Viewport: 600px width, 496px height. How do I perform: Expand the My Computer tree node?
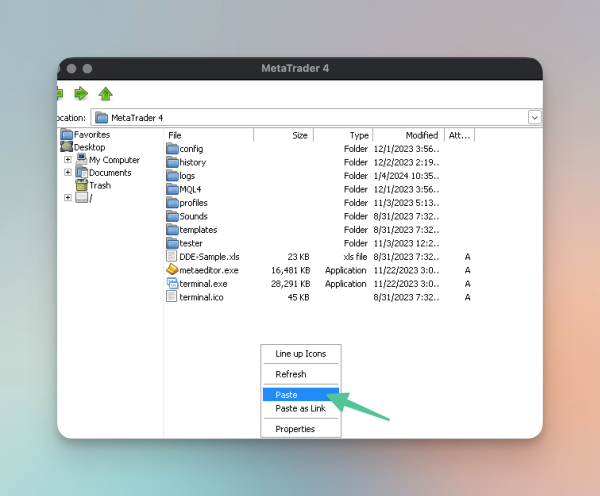(x=68, y=159)
